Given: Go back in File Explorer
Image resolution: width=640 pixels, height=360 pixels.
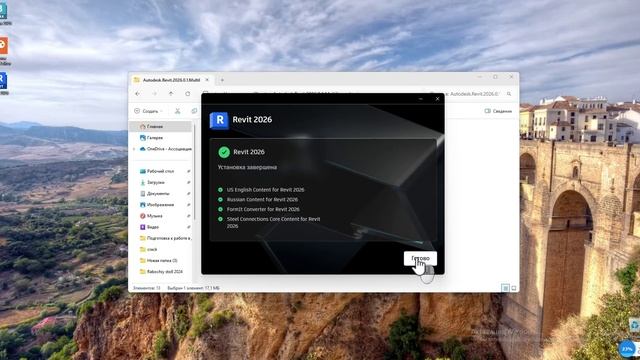Looking at the screenshot, I should pos(138,94).
